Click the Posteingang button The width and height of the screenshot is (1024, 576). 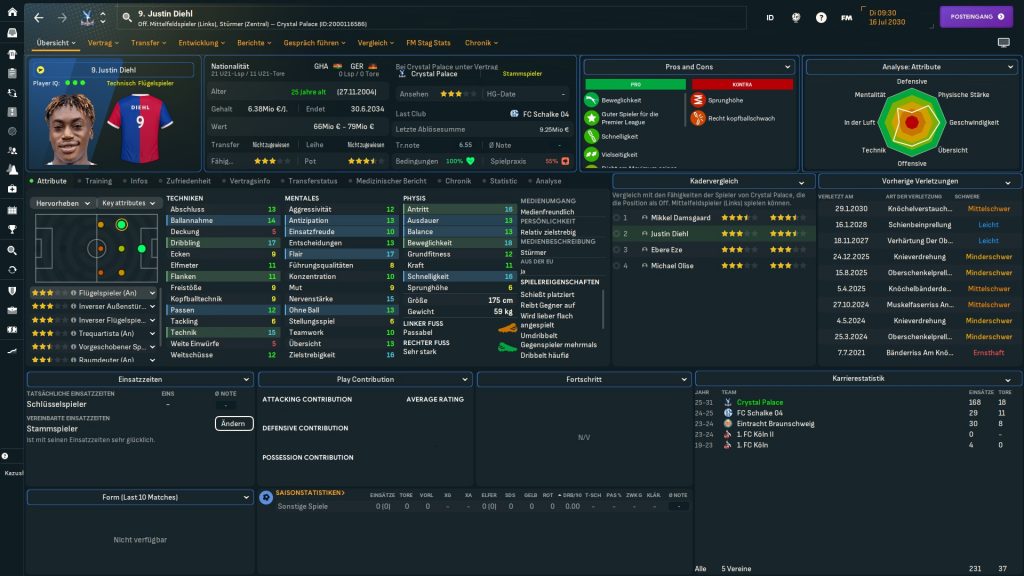968,17
